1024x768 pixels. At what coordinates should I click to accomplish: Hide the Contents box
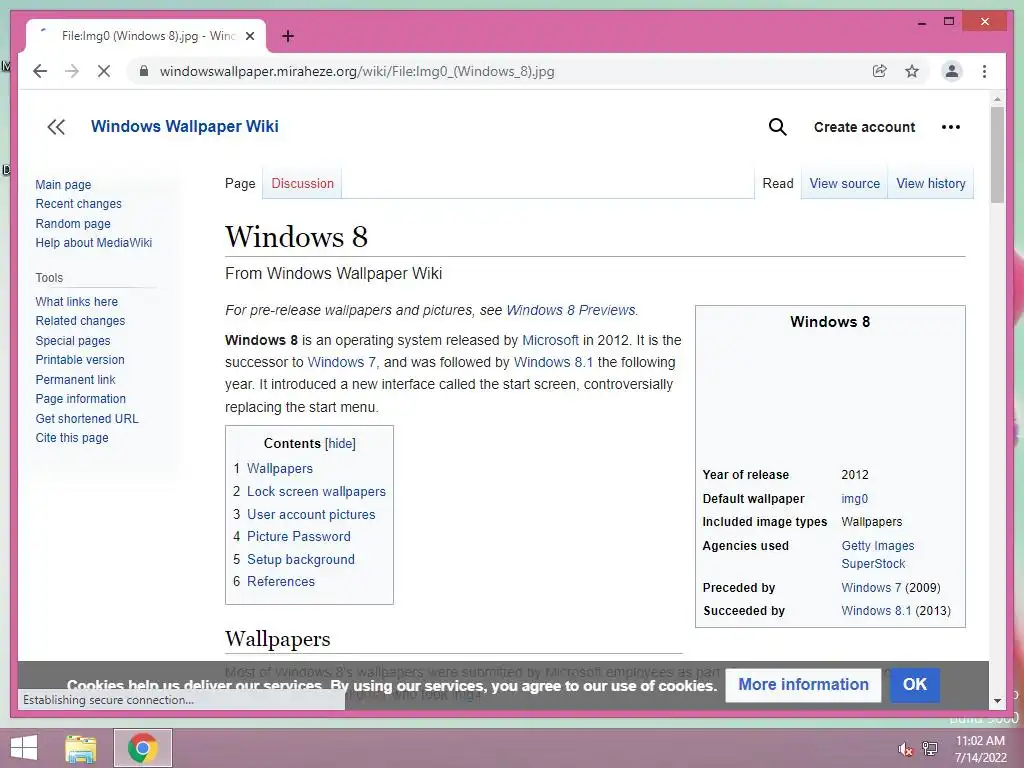point(340,443)
